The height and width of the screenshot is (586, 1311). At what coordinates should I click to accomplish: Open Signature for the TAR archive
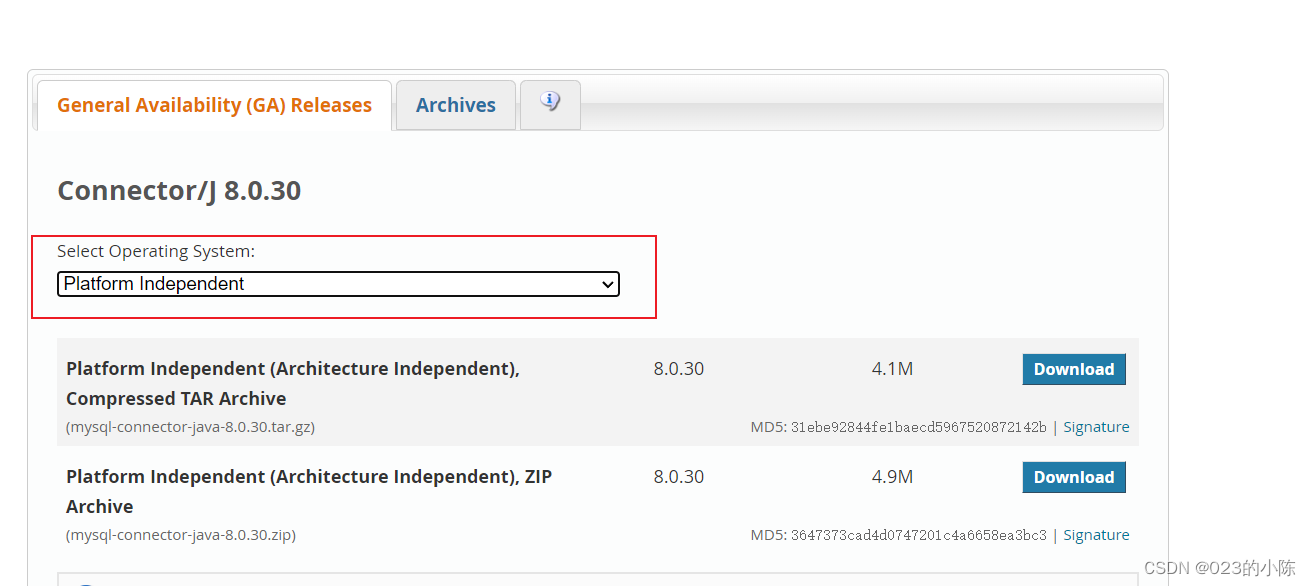coord(1095,426)
